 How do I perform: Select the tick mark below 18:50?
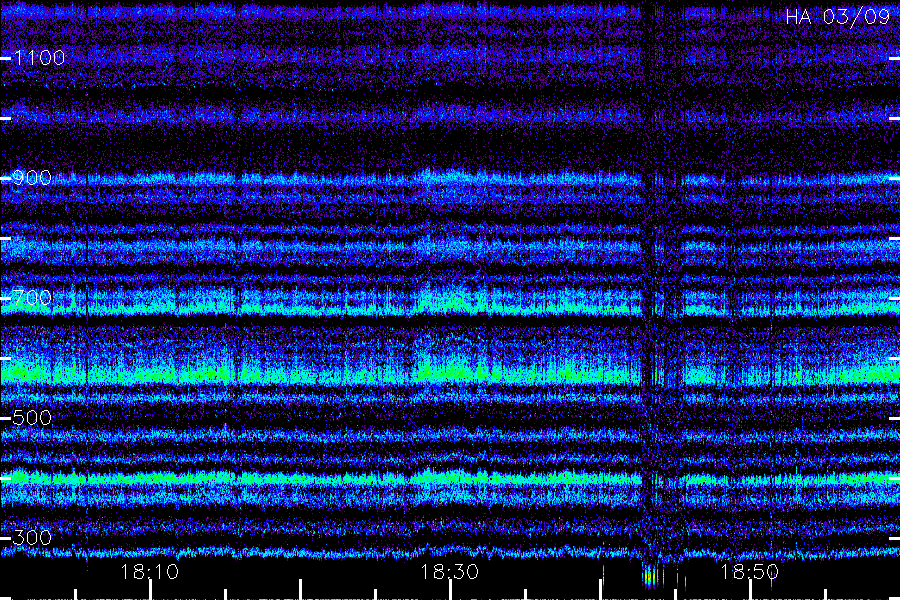coord(750,590)
